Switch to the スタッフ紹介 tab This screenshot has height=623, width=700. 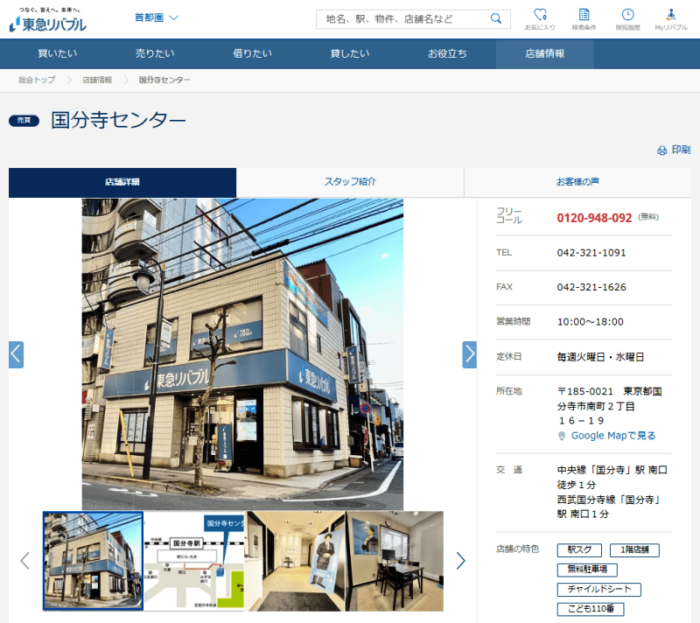(x=350, y=182)
